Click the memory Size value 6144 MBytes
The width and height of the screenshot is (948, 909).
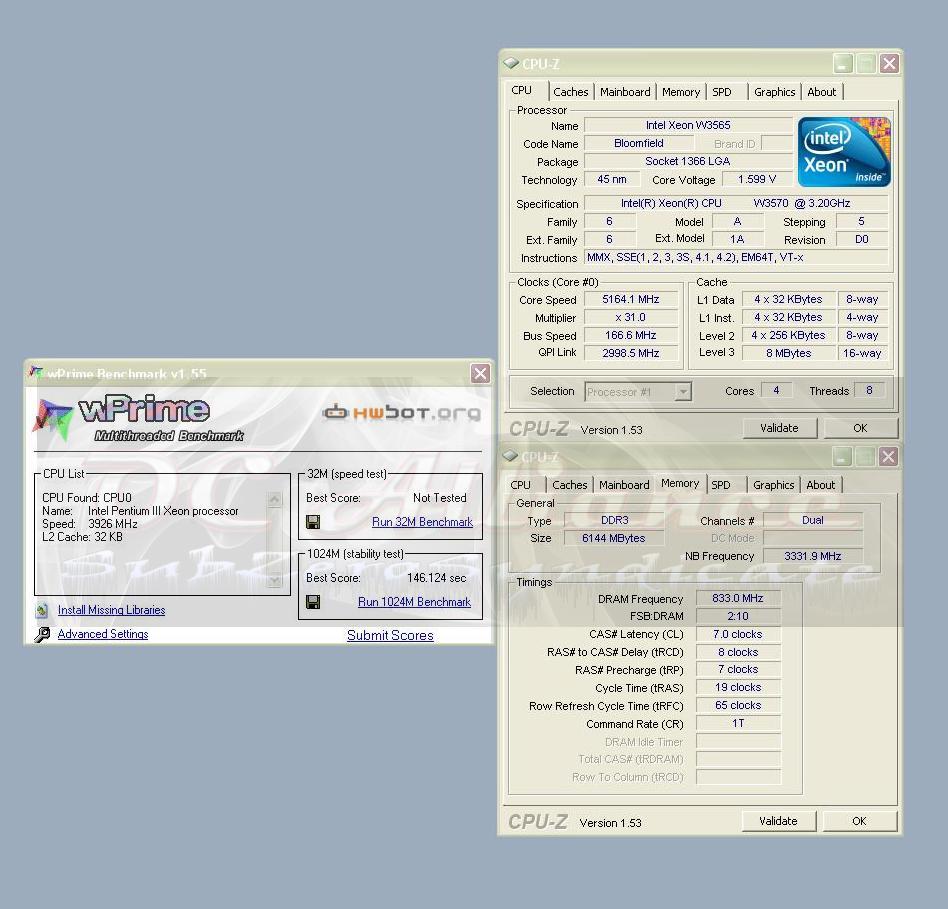click(x=614, y=538)
